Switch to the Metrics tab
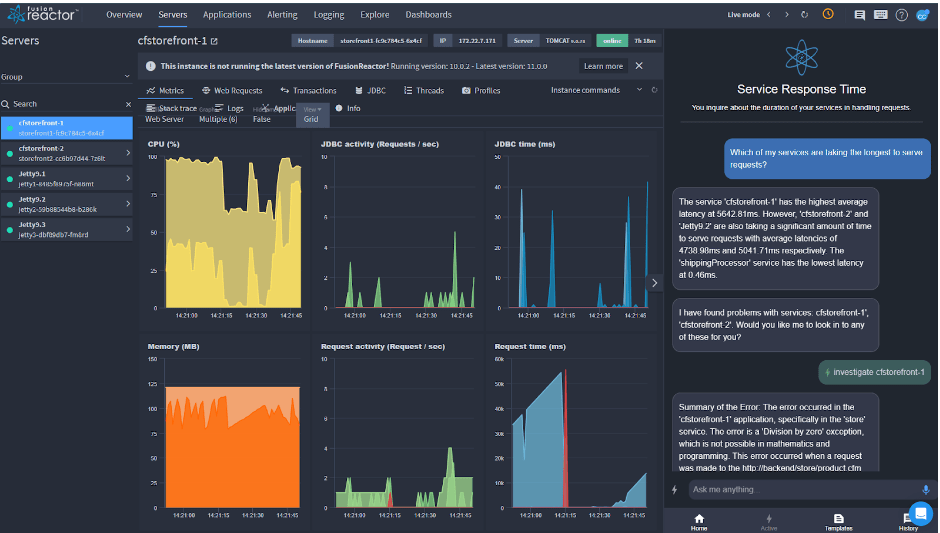 click(x=166, y=91)
